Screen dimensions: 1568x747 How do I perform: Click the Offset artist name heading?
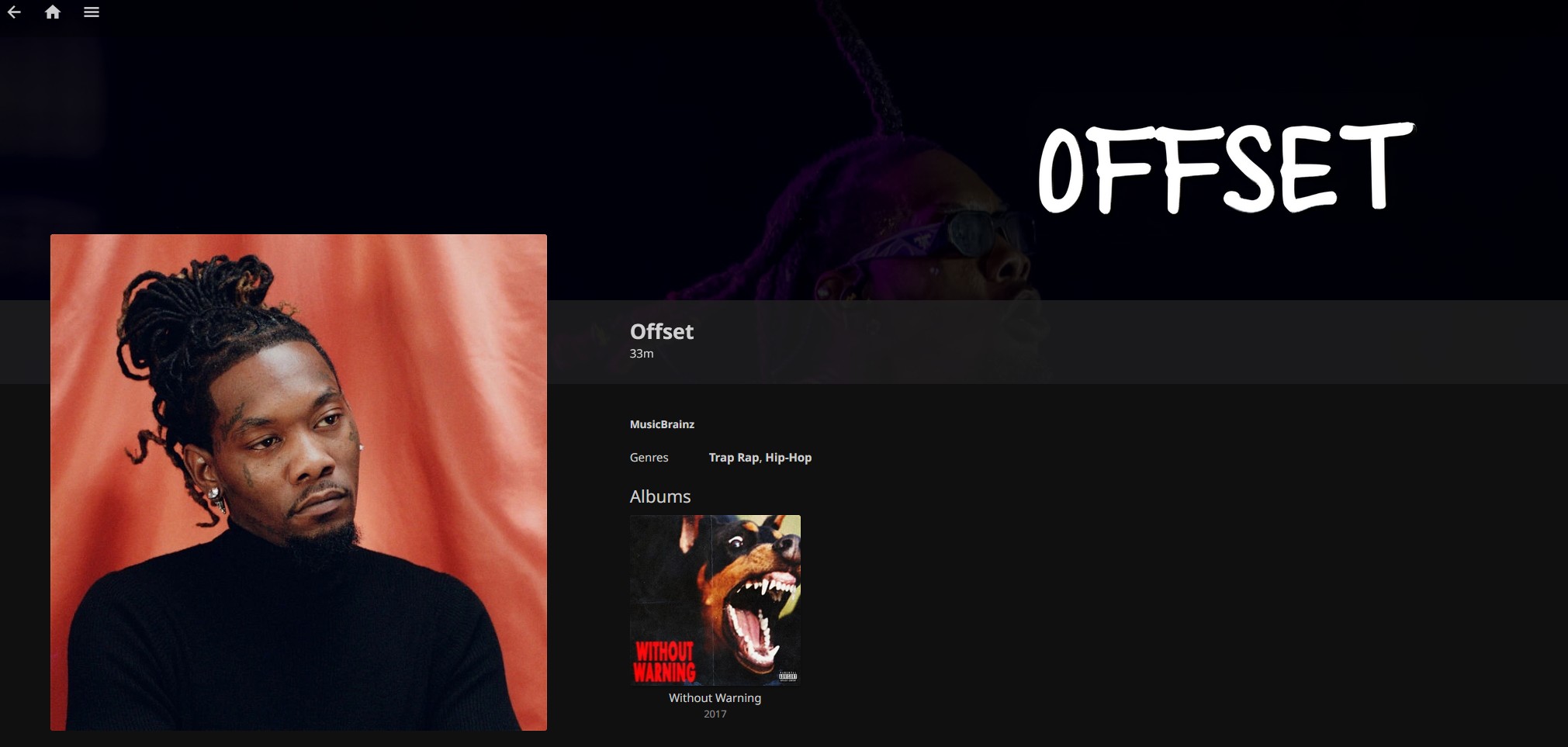pyautogui.click(x=662, y=331)
